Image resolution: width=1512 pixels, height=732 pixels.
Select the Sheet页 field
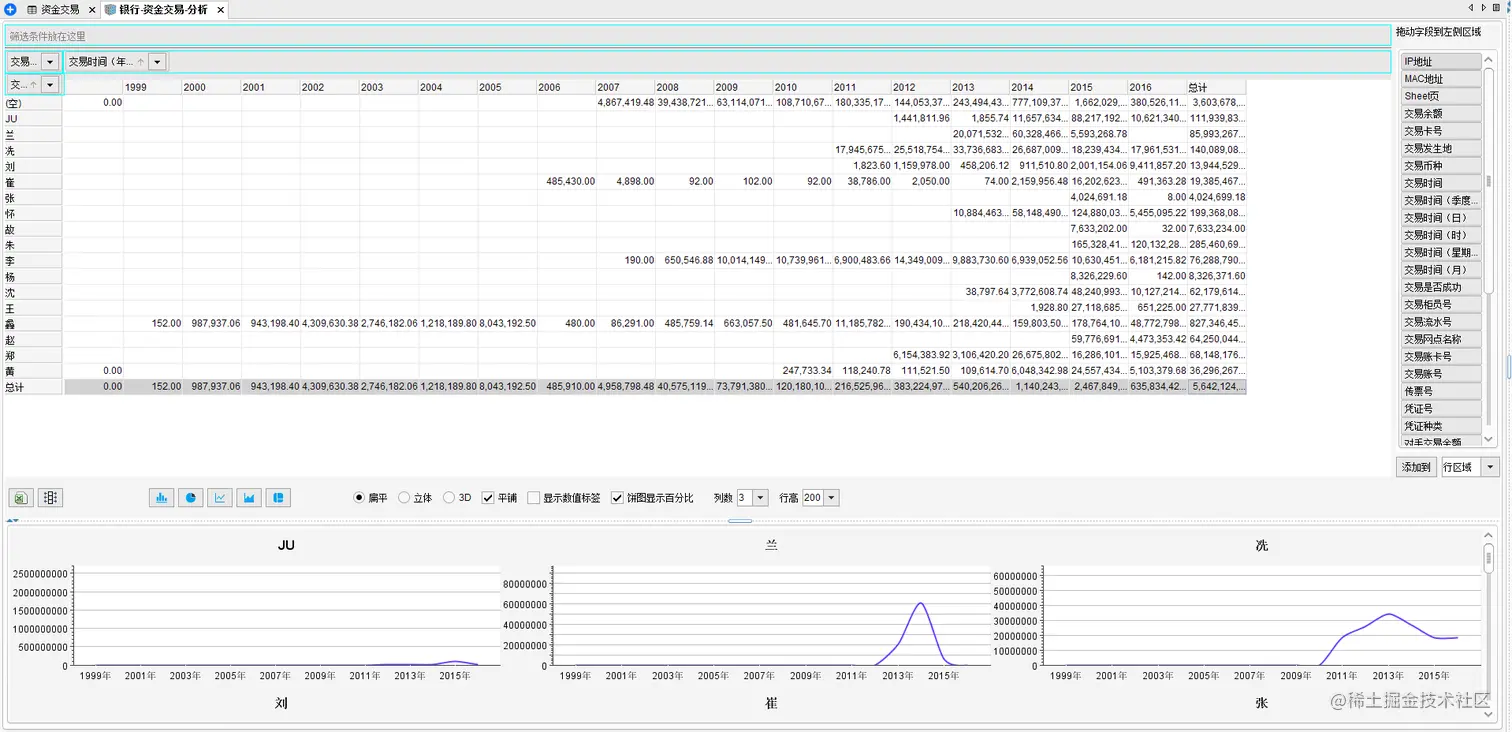pos(1441,96)
